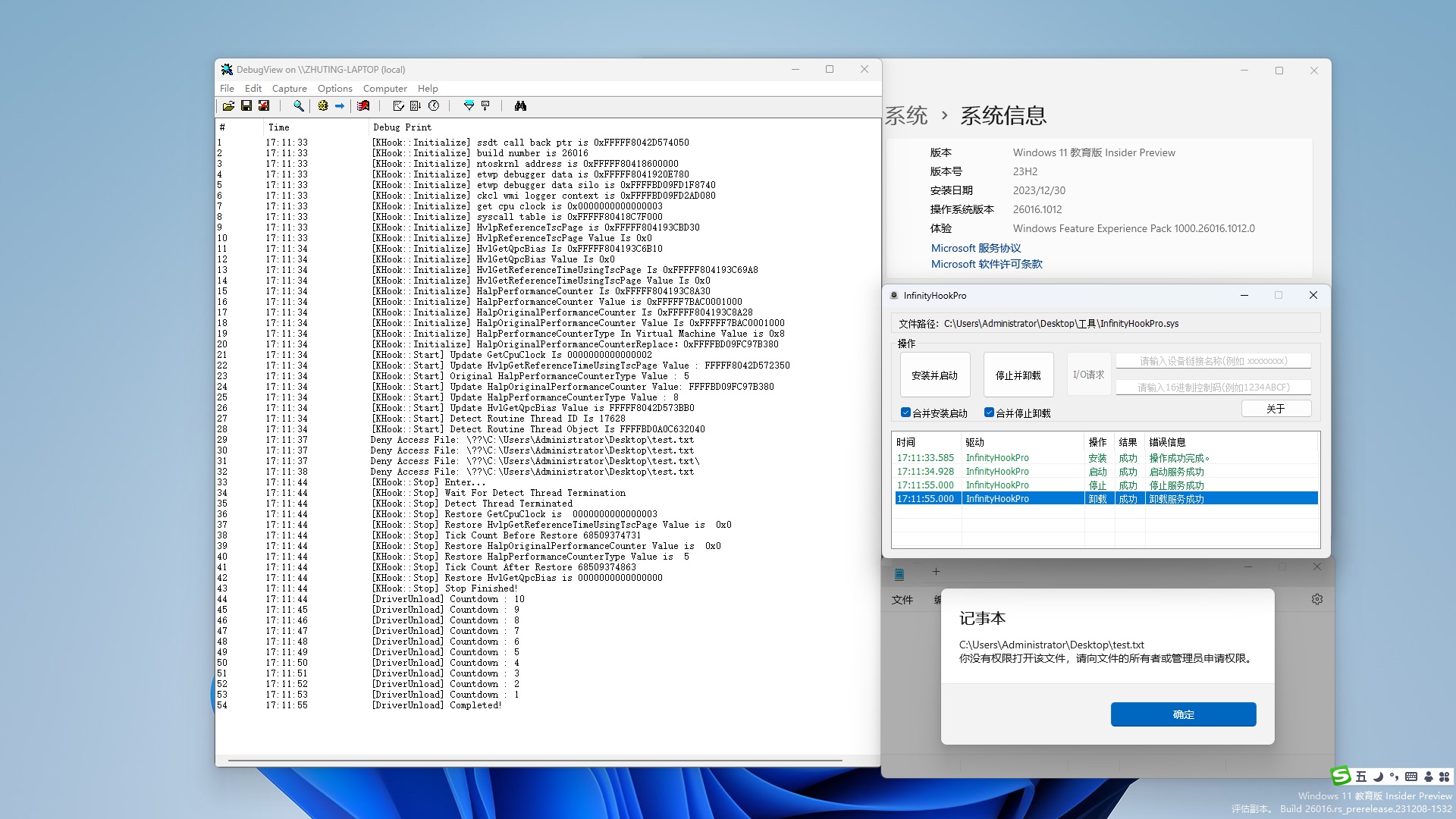Open the Microsoft 服务协议 link
1456x819 pixels.
pyautogui.click(x=976, y=248)
